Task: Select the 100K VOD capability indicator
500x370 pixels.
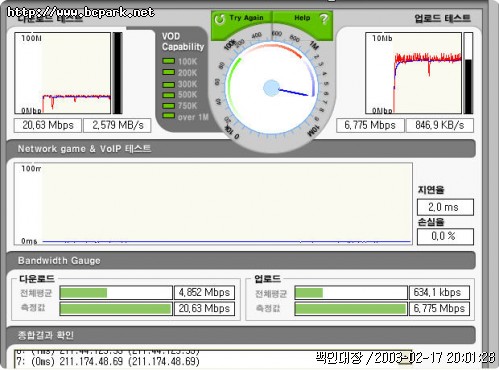Action: point(168,61)
